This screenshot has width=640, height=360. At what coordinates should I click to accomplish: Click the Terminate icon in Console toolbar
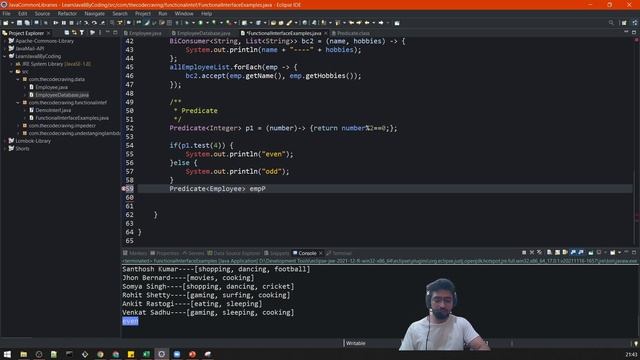click(524, 253)
